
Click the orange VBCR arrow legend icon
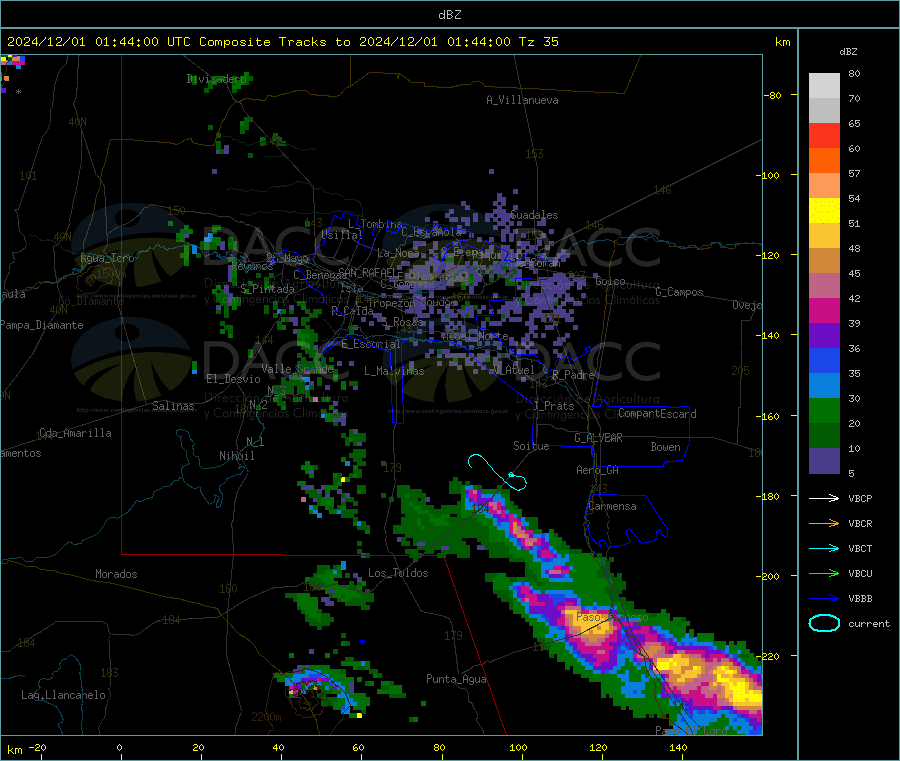tap(824, 523)
